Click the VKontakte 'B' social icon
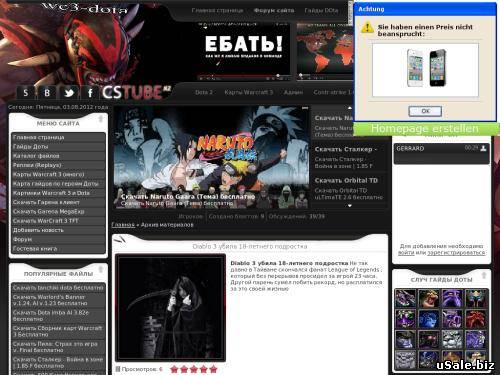500x375 pixels. [x=47, y=92]
